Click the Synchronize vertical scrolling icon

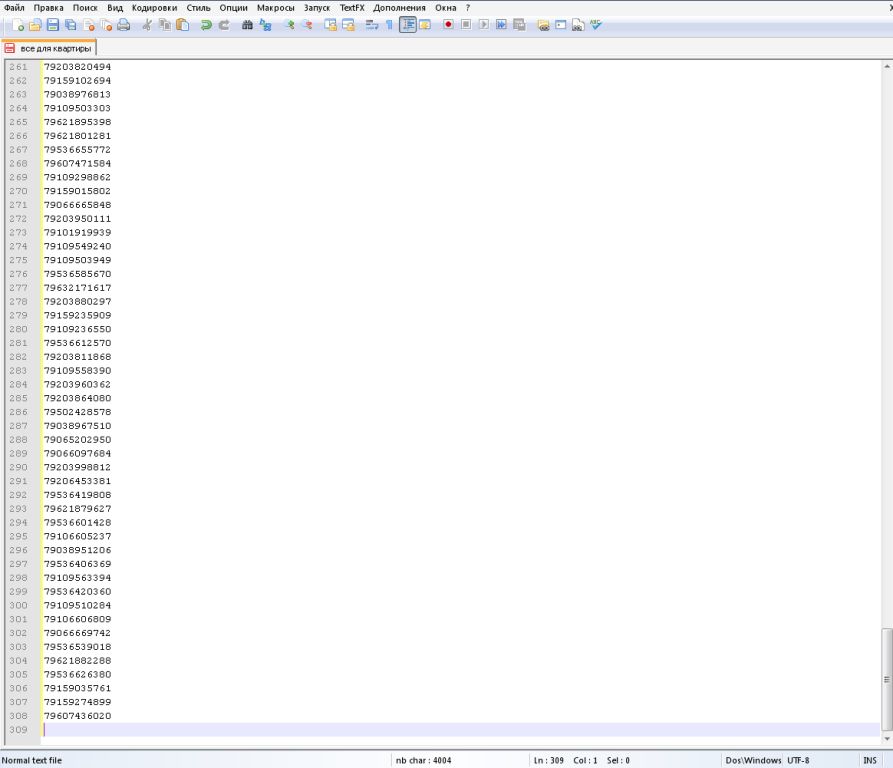330,24
